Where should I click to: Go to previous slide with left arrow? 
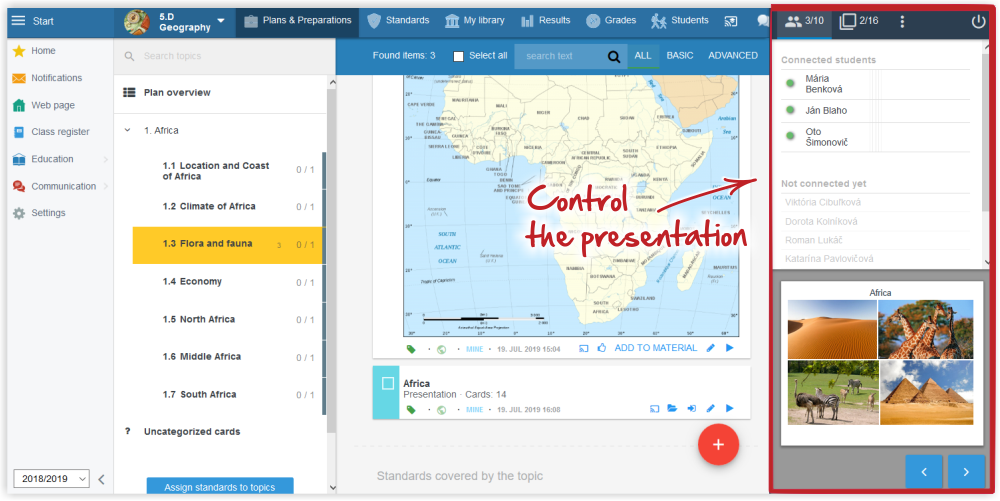(x=924, y=472)
